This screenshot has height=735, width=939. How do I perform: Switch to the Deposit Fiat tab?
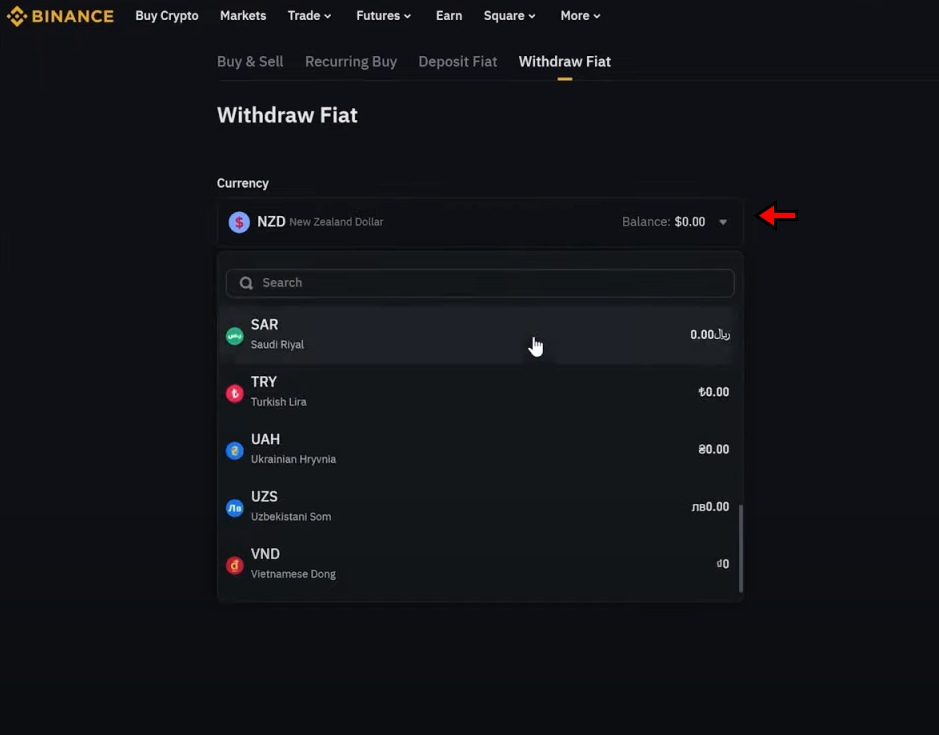point(458,61)
